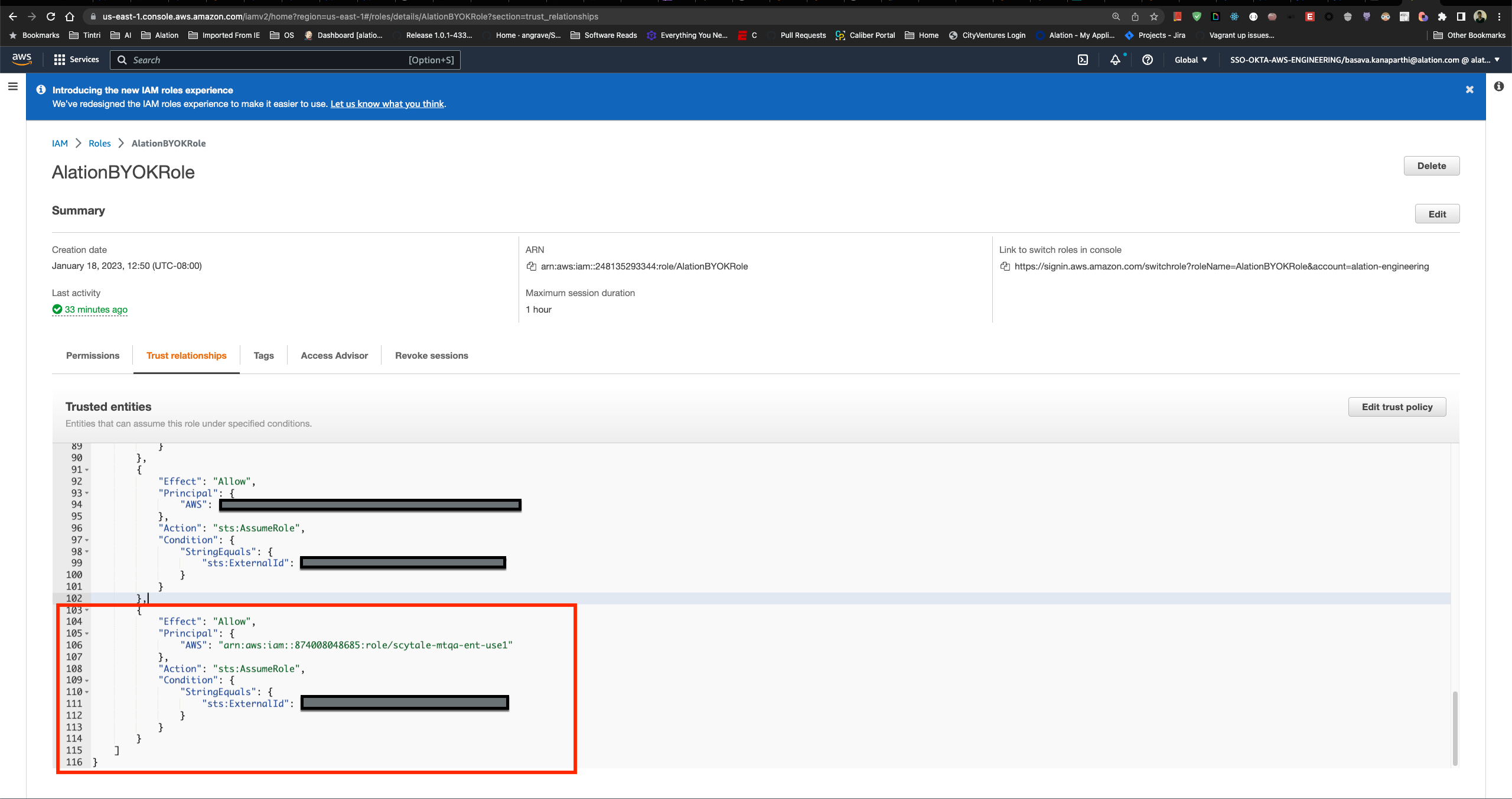1512x799 pixels.
Task: Open the Projects - Jira bookmark
Action: [x=1155, y=35]
